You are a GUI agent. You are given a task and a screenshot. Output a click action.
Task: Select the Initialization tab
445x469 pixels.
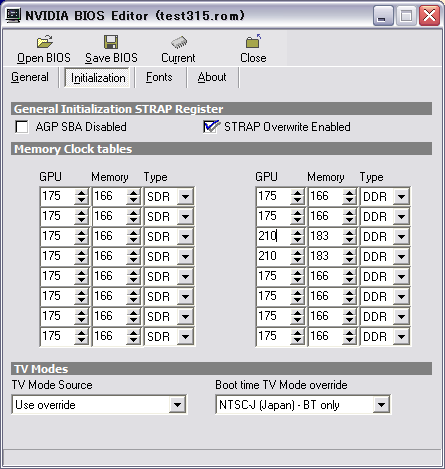[98, 78]
